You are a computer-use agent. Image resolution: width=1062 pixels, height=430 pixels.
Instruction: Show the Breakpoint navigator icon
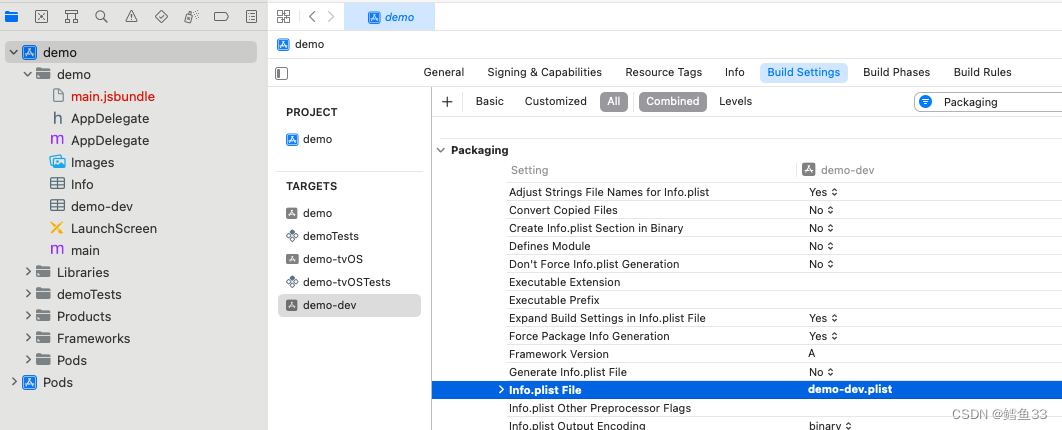click(221, 16)
